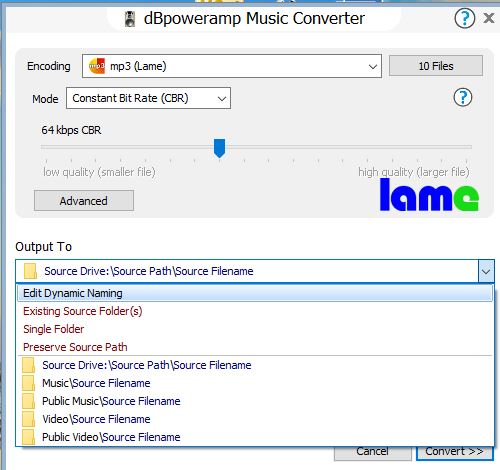
Task: Close the Music Converter window
Action: coord(489,18)
